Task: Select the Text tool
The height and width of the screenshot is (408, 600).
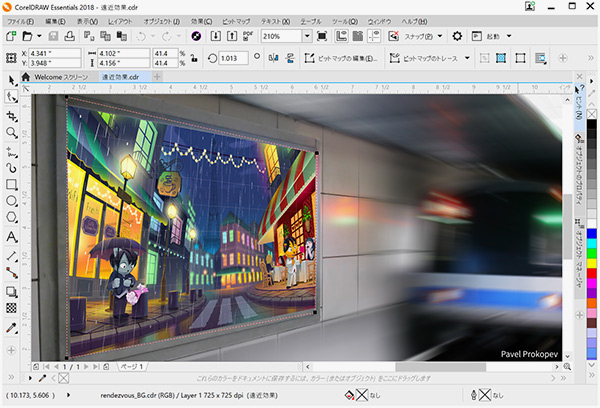Action: [x=11, y=236]
